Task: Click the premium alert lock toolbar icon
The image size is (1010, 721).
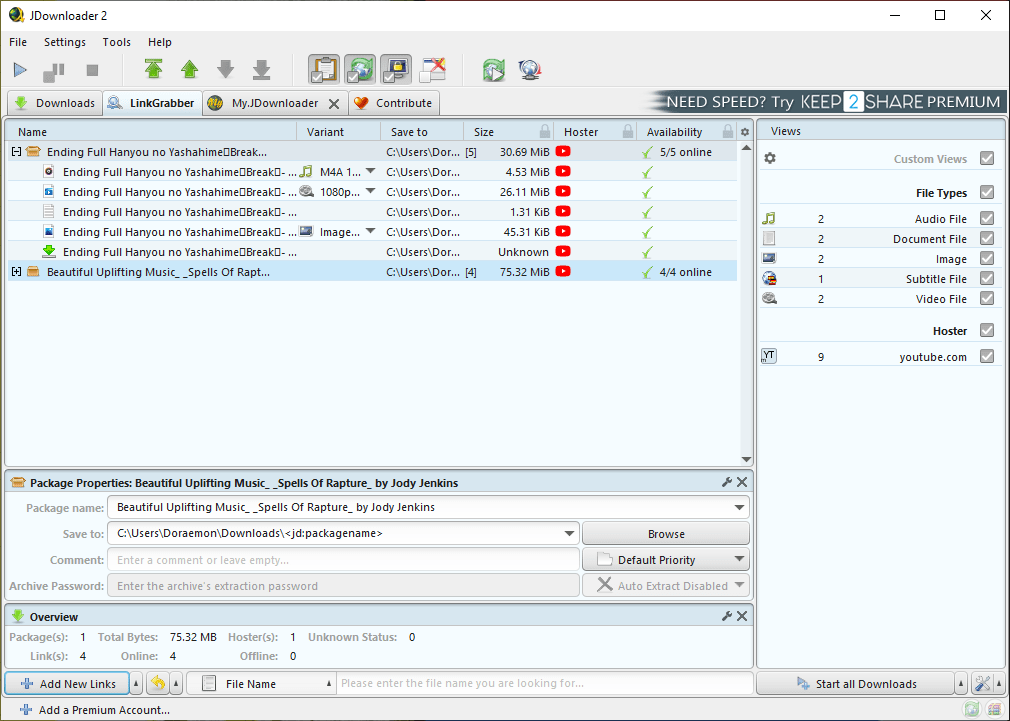Action: tap(396, 69)
